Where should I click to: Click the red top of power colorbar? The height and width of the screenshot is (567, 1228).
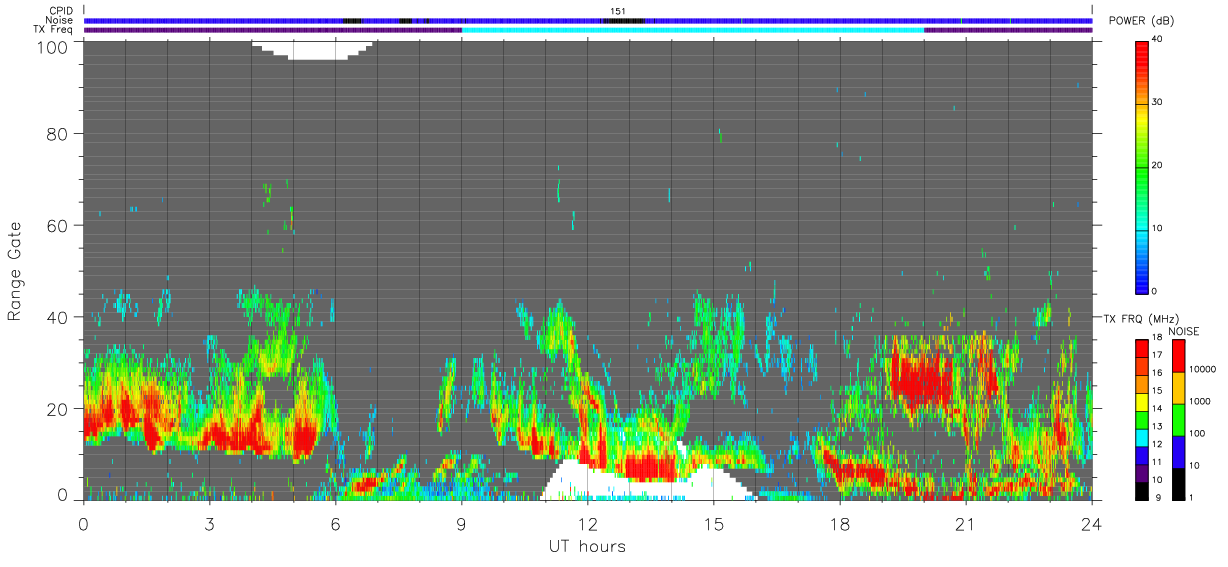point(1141,55)
